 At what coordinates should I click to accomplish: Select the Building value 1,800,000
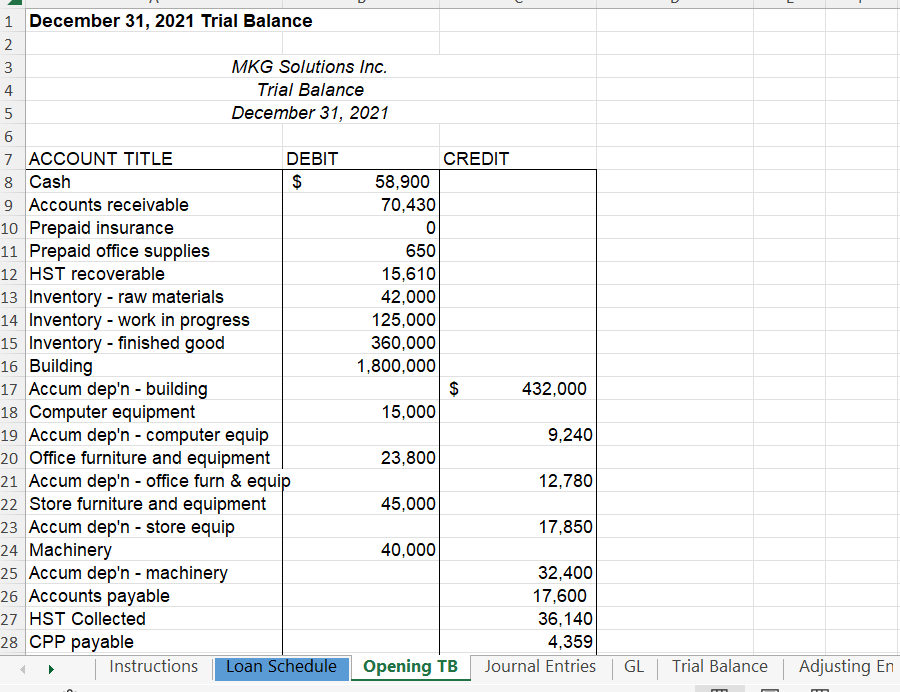coord(361,366)
